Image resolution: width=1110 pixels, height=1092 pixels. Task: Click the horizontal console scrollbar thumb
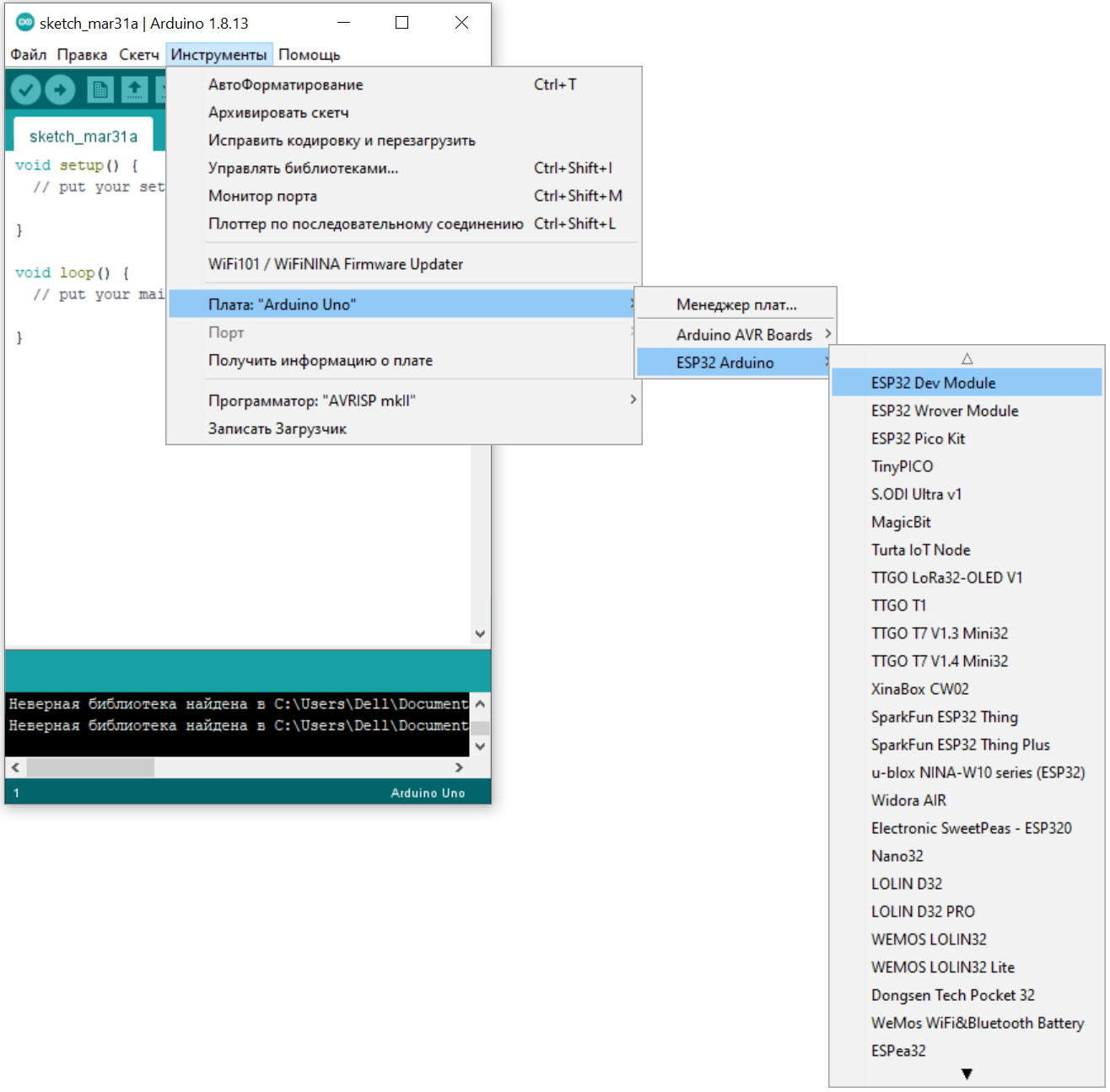coord(89,767)
